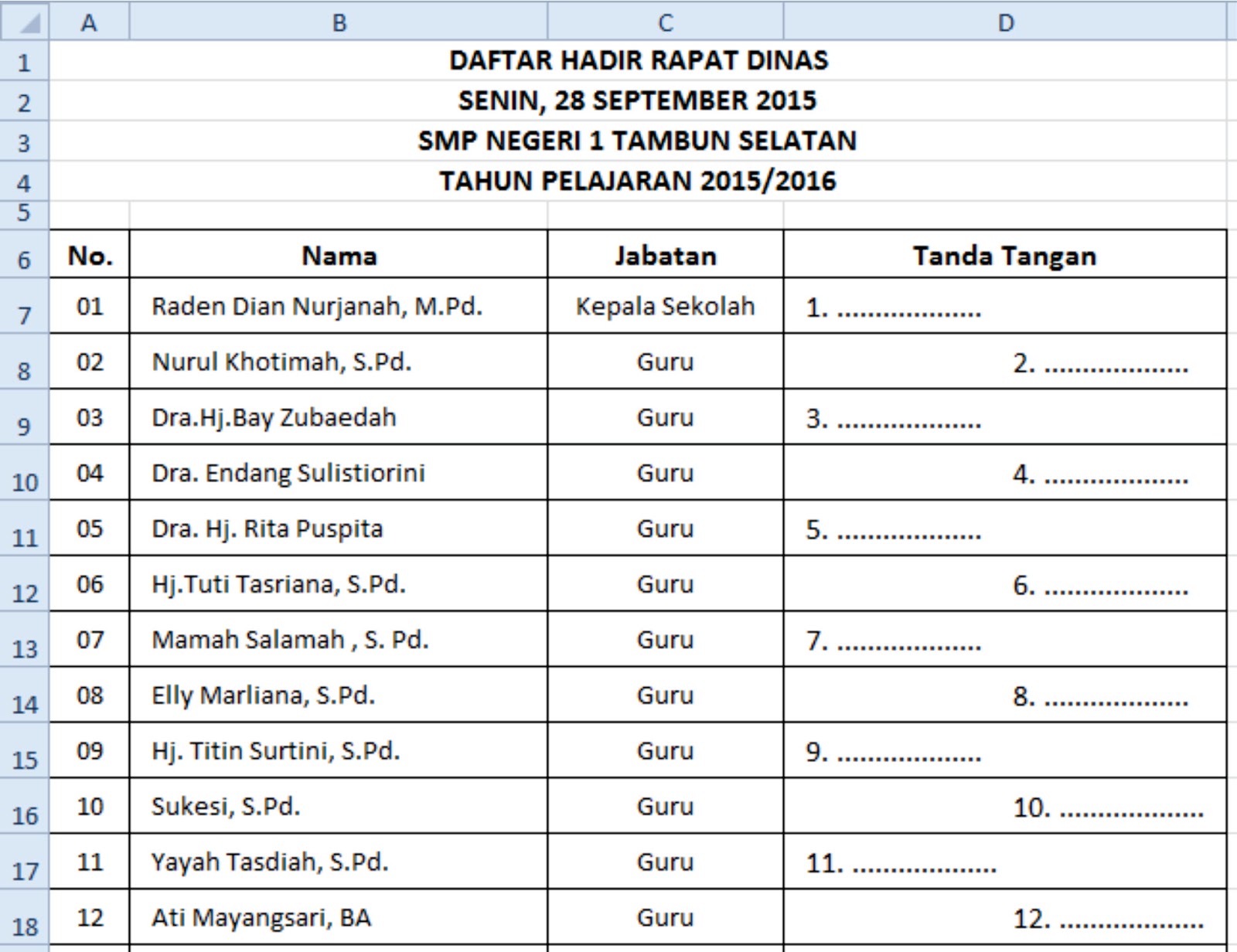
Task: Click signature slot "3. ..."
Action: [x=893, y=420]
